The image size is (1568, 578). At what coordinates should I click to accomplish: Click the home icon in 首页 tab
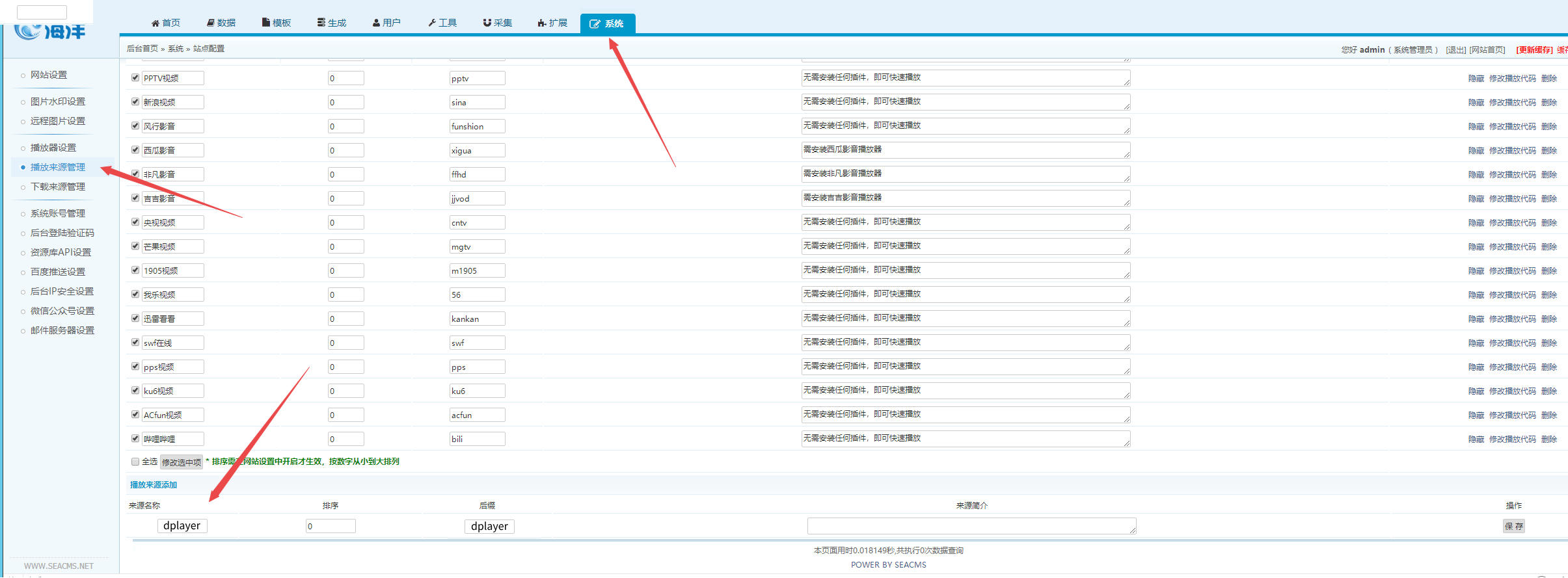tap(155, 23)
